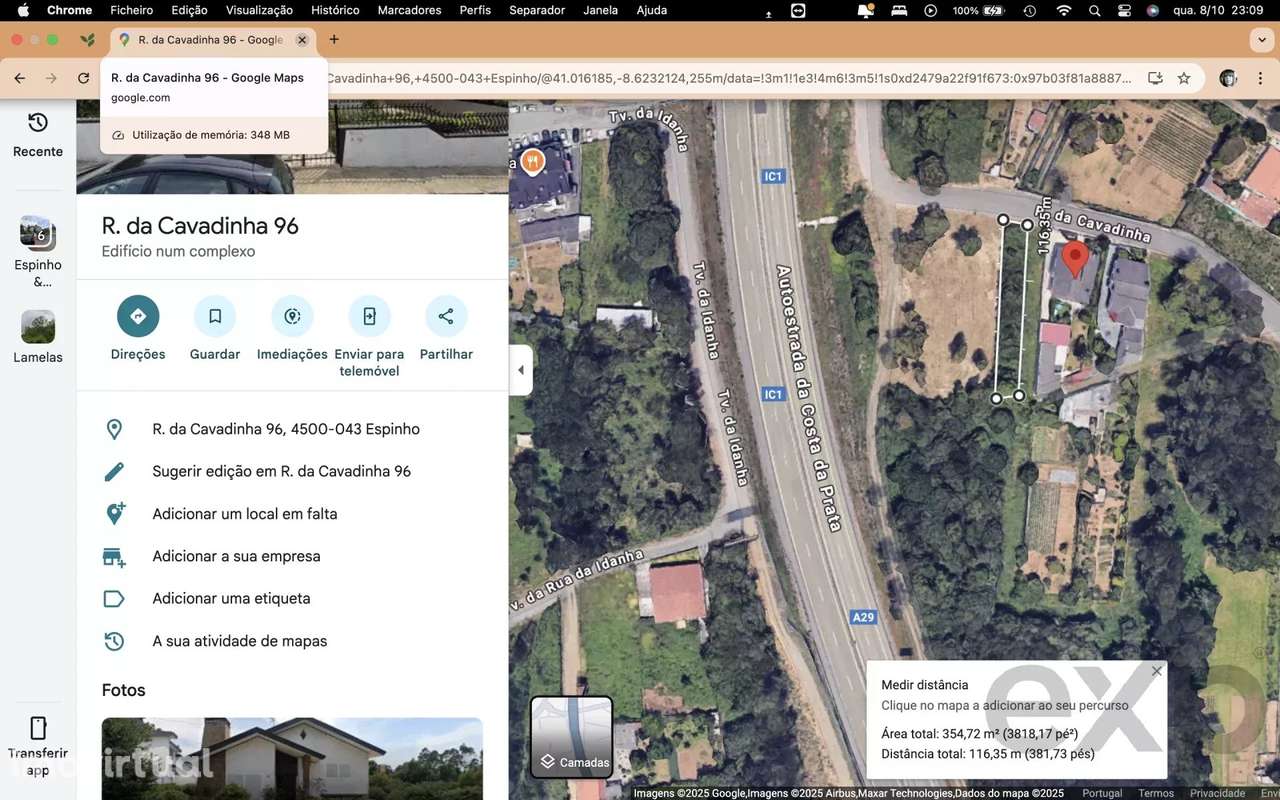
Task: Click the Enviar para telemóvel icon
Action: [369, 315]
